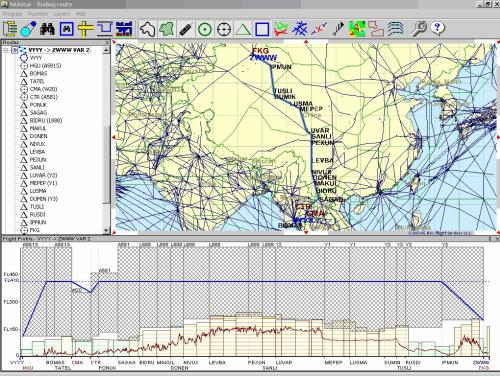Open the help question mark icon
Viewport: 500px width, 376px height.
click(x=437, y=29)
